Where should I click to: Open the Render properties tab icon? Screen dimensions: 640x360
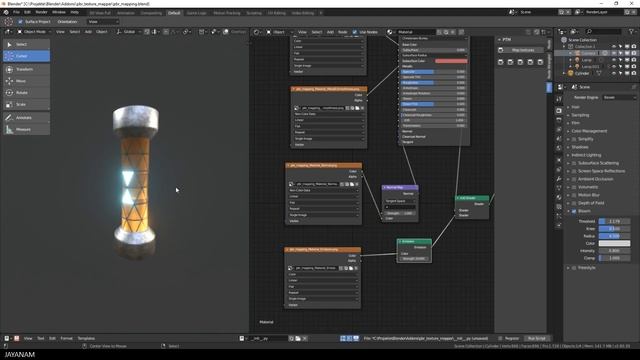(x=559, y=111)
